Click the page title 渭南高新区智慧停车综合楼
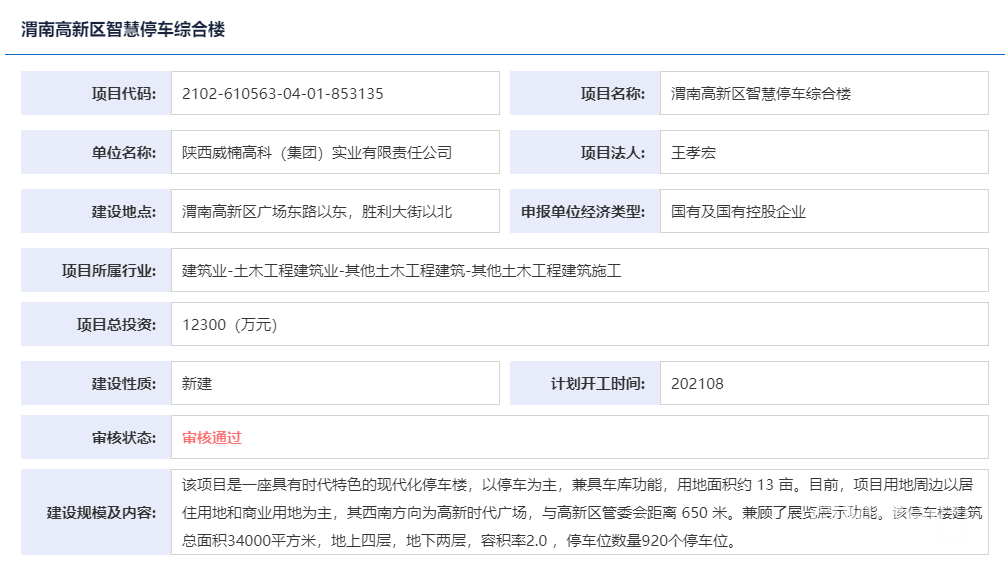The height and width of the screenshot is (574, 1008). 123,30
